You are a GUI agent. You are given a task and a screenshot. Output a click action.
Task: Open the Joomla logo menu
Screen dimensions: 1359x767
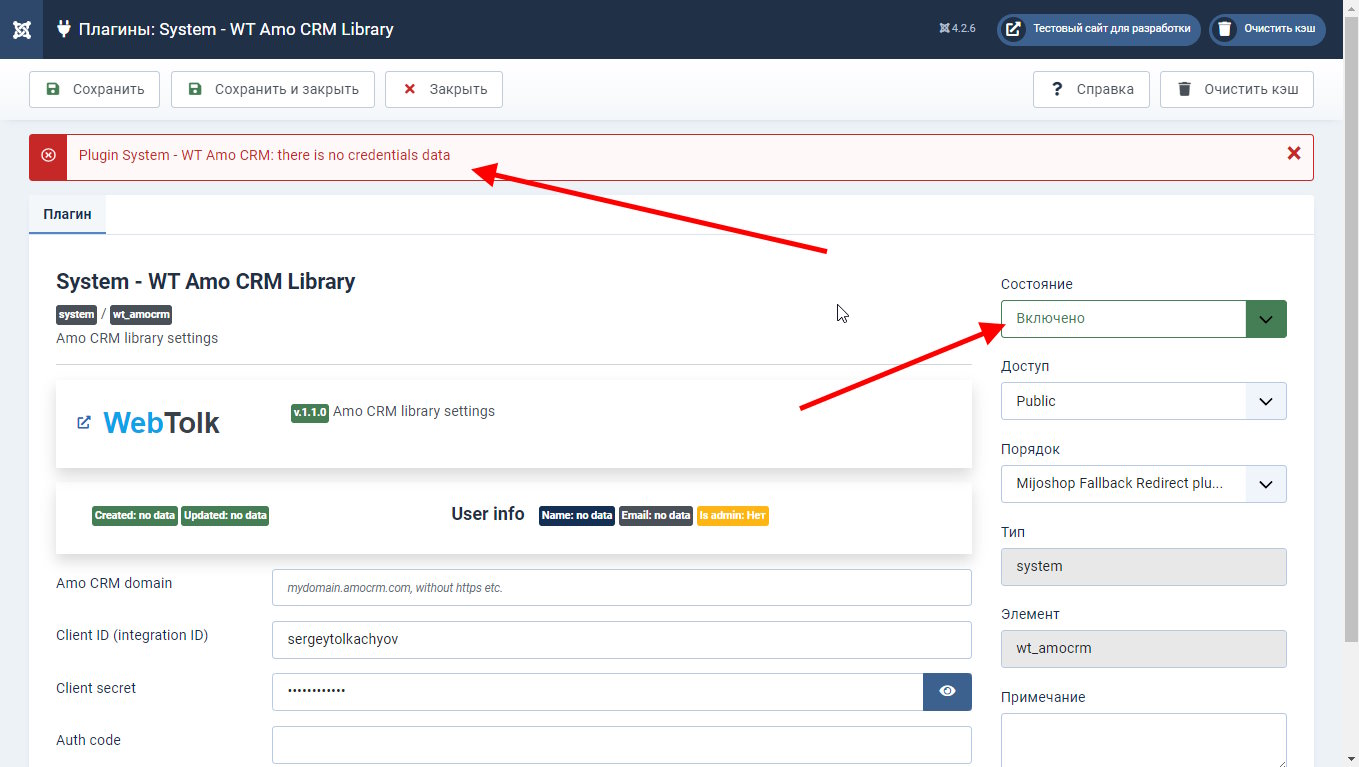(x=21, y=29)
